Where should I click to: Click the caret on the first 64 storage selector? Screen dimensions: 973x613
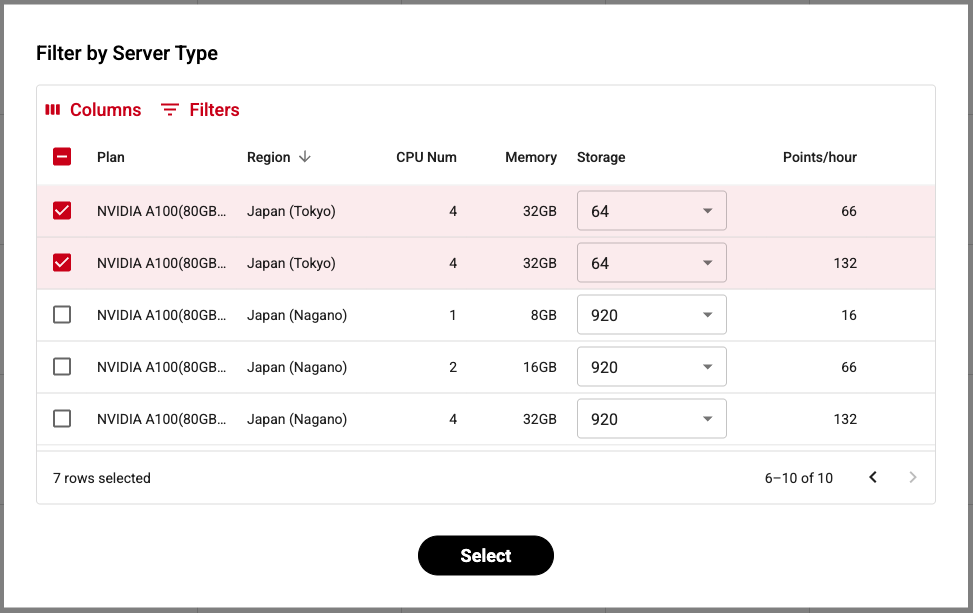coord(708,210)
